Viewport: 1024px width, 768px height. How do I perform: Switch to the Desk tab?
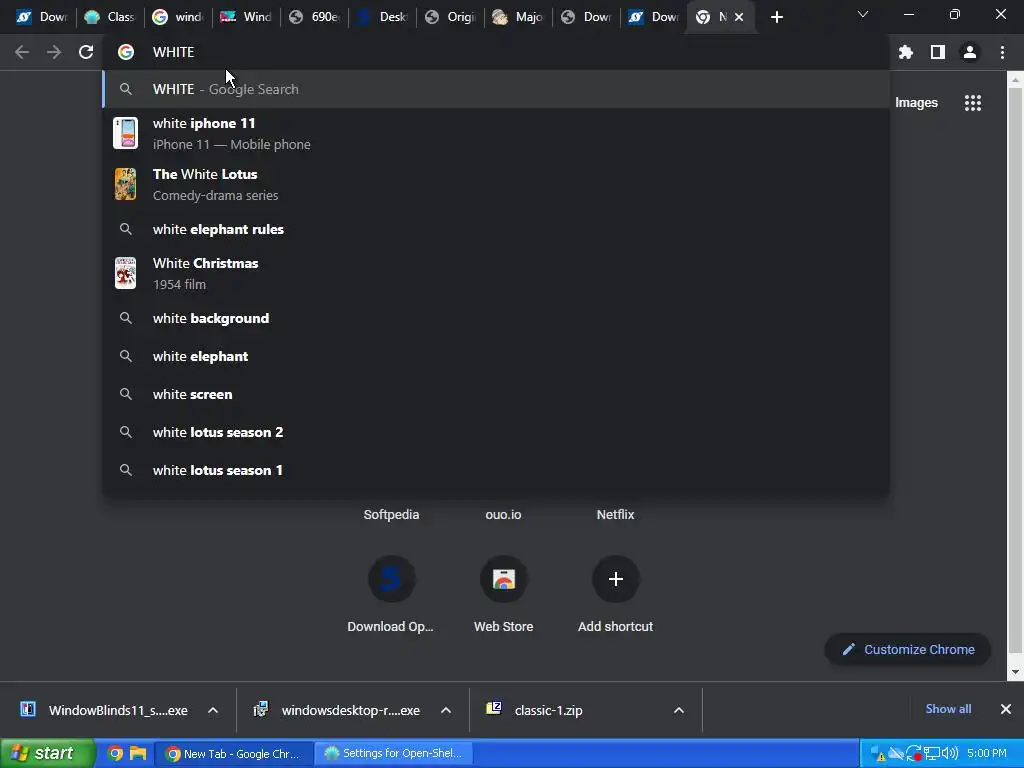click(x=383, y=17)
